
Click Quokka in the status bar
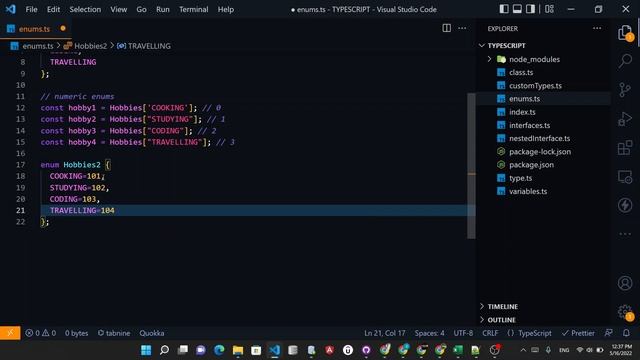click(x=151, y=333)
